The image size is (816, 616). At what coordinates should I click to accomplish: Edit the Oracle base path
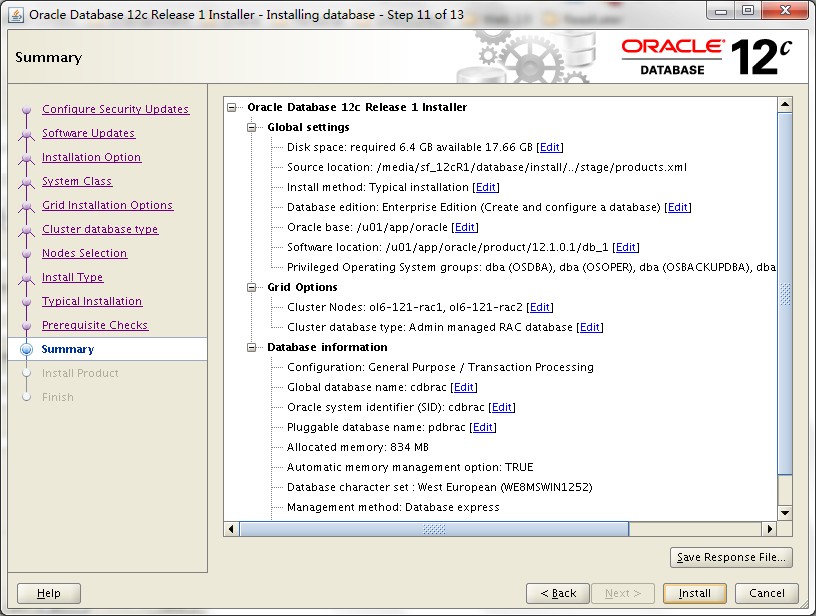[x=465, y=227]
